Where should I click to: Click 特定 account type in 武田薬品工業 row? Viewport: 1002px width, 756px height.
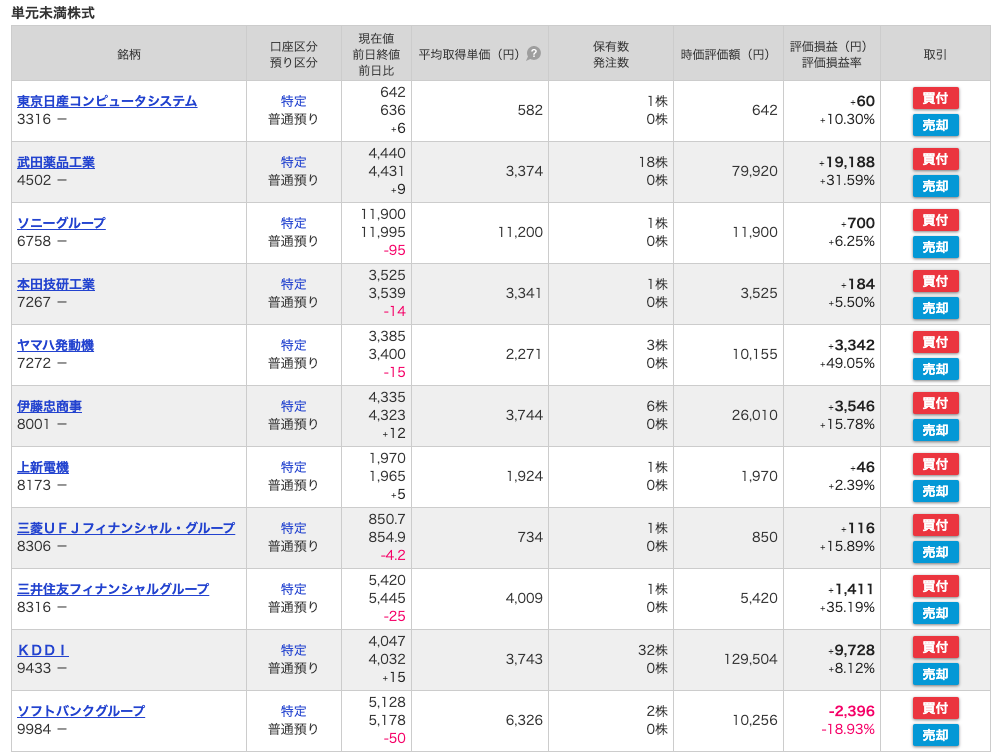click(x=293, y=162)
